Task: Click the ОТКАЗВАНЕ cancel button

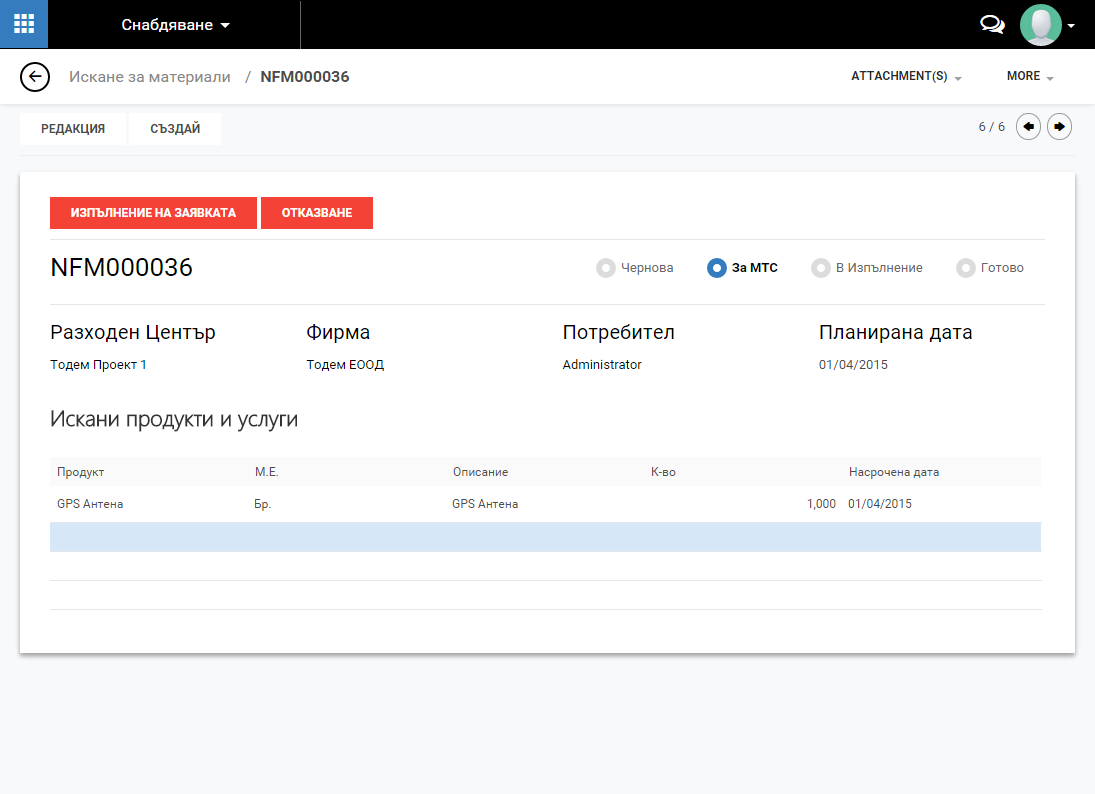Action: tap(317, 213)
